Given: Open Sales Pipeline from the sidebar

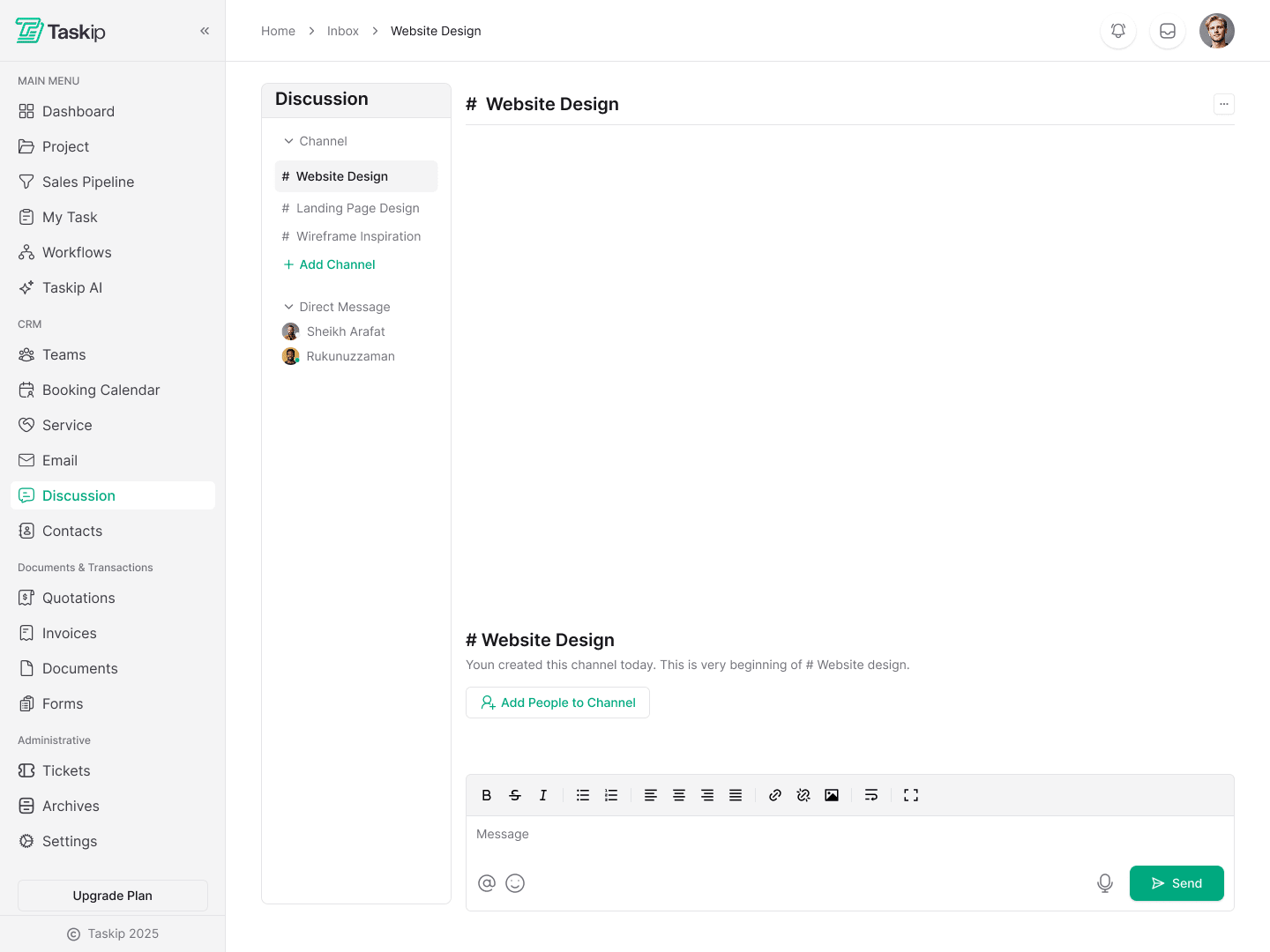Looking at the screenshot, I should (88, 182).
